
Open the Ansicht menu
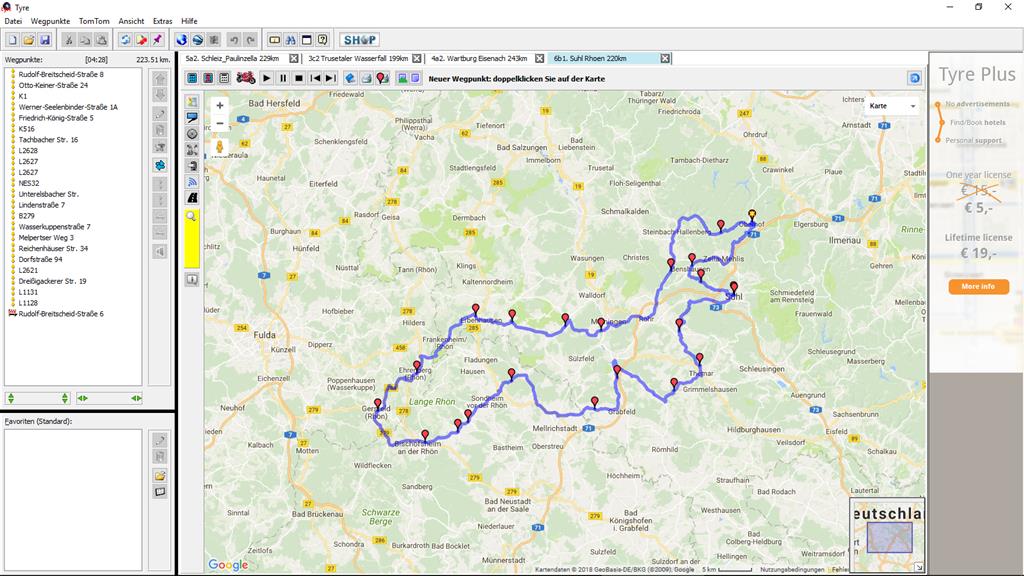coord(131,21)
